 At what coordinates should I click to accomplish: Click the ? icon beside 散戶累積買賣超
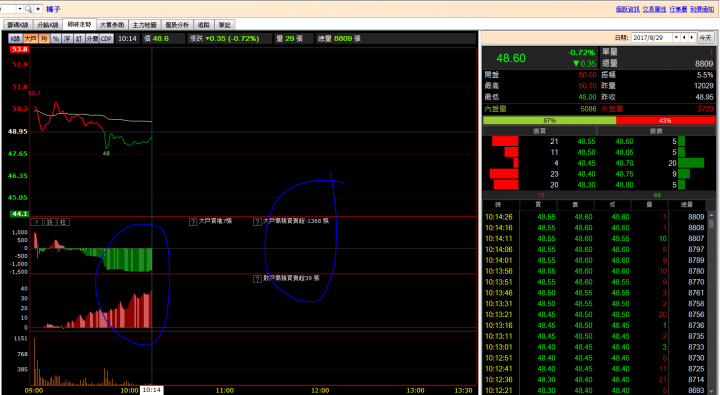point(257,279)
